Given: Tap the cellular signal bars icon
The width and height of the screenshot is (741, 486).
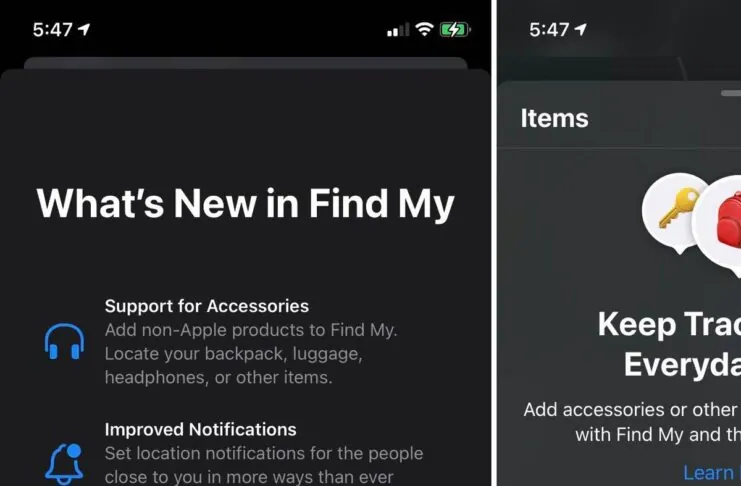Looking at the screenshot, I should pos(398,30).
